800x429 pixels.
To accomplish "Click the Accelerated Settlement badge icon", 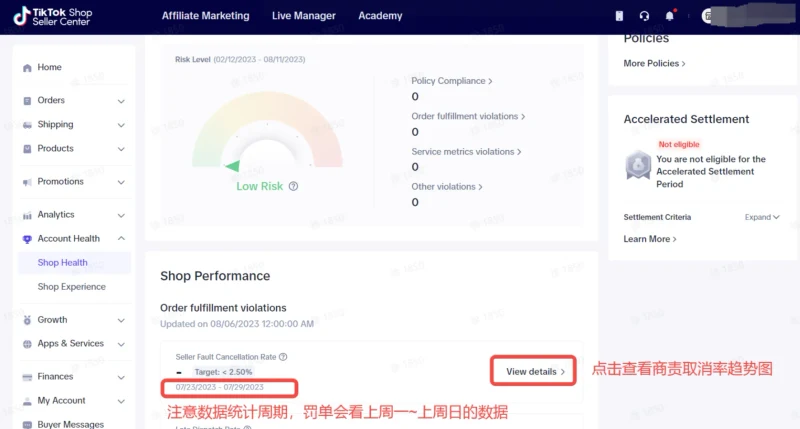I will click(x=638, y=165).
